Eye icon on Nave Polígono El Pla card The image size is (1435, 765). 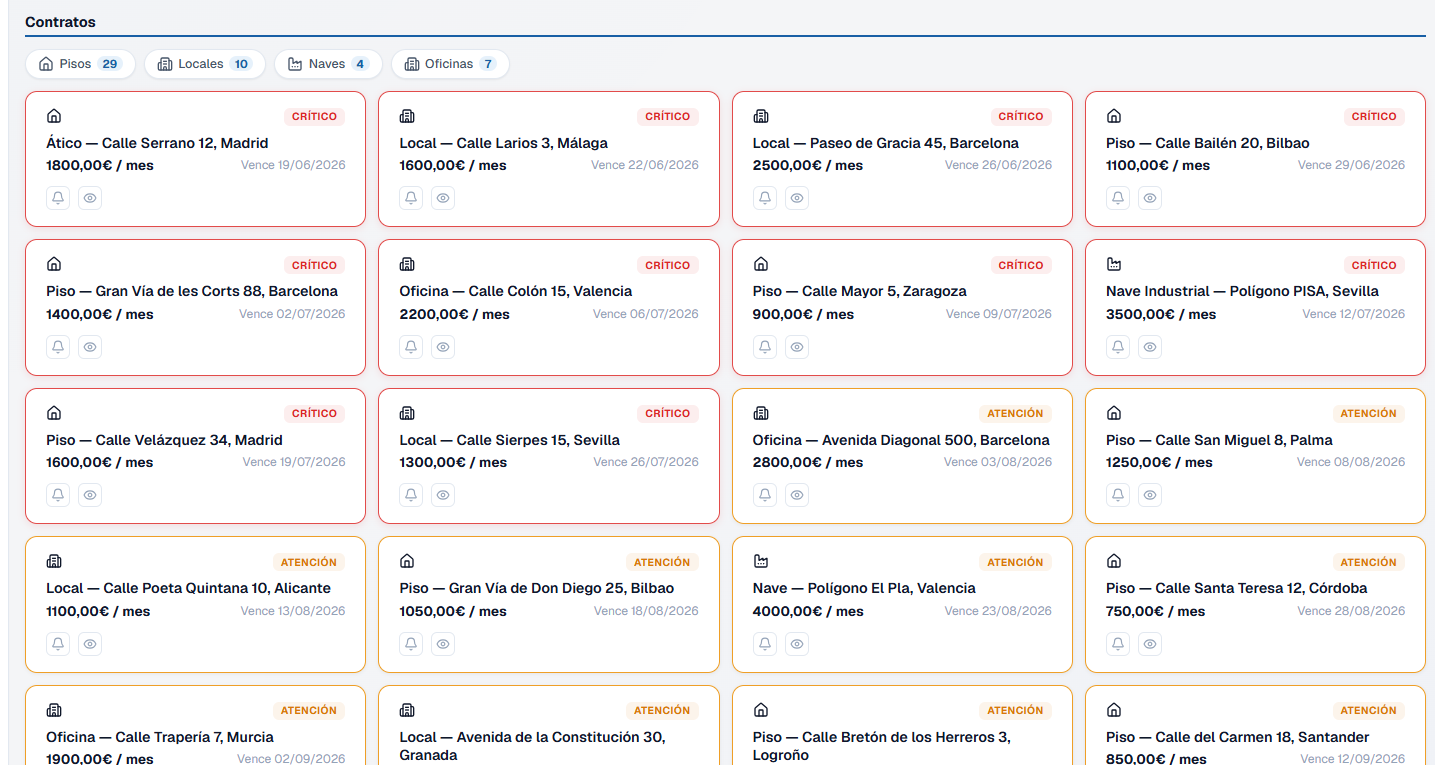click(797, 644)
